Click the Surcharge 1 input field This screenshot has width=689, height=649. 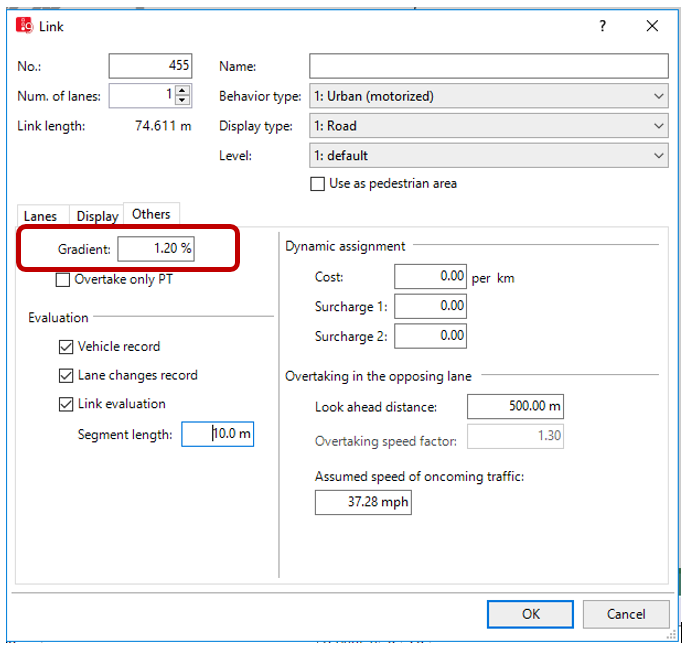[430, 306]
